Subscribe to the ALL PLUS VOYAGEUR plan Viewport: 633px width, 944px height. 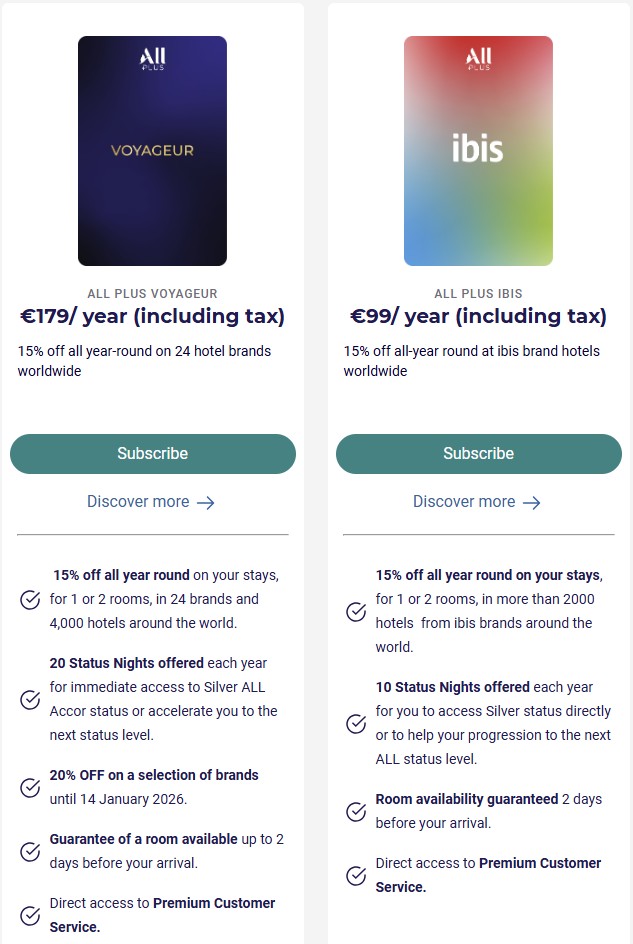(x=152, y=454)
